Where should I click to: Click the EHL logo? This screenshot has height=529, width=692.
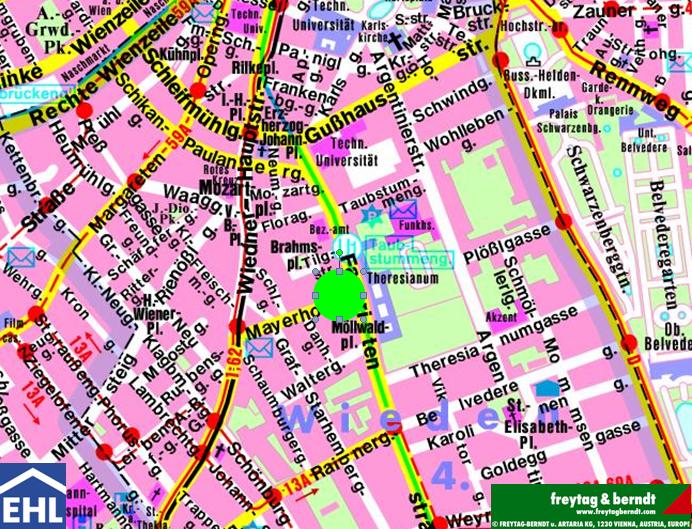[33, 495]
